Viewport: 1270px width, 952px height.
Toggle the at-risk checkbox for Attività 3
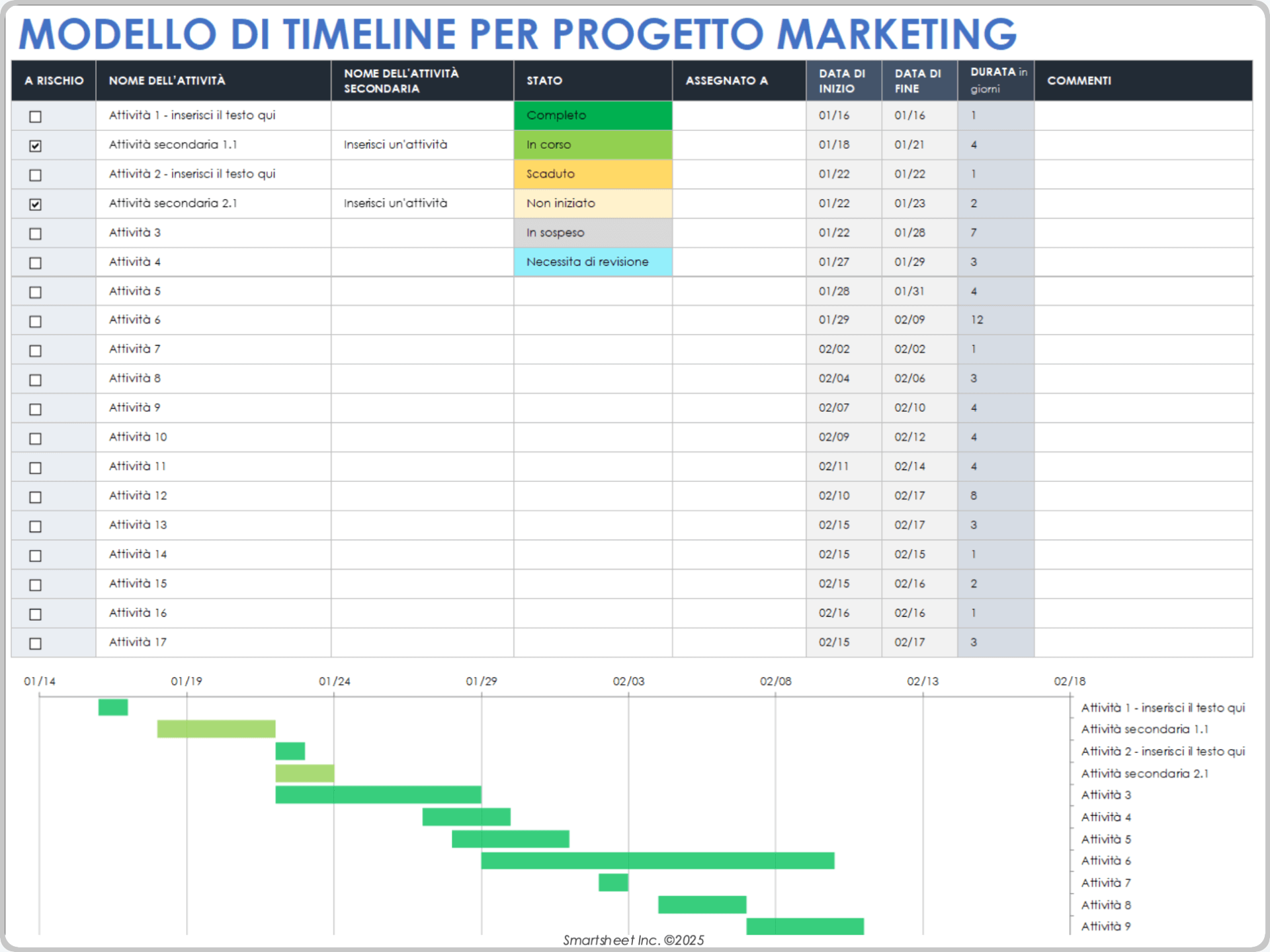pos(35,233)
